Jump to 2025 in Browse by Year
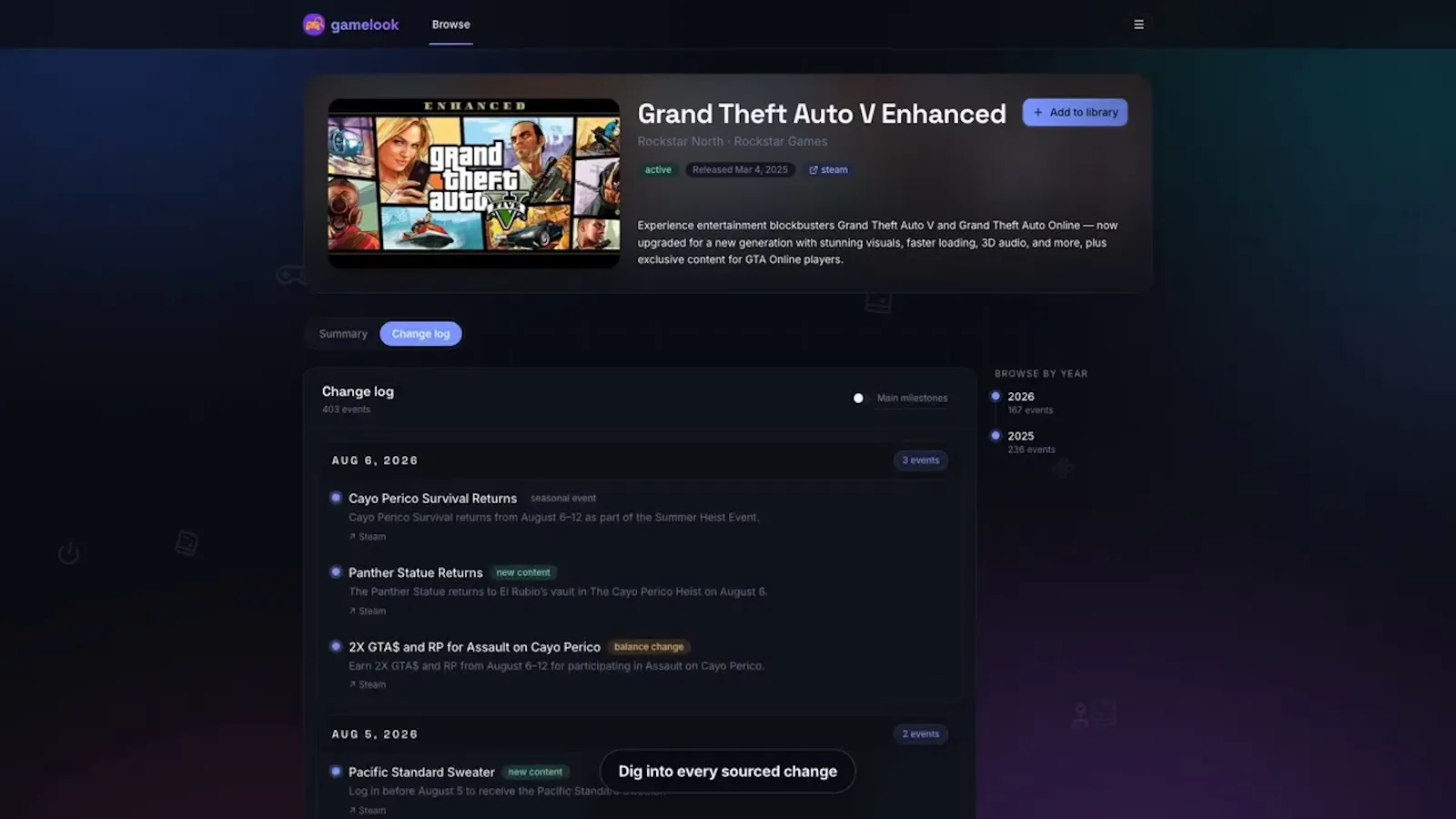The image size is (1456, 819). click(1021, 436)
